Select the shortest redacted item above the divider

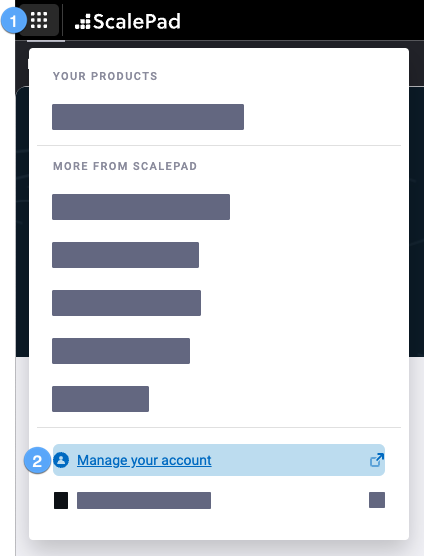click(100, 399)
